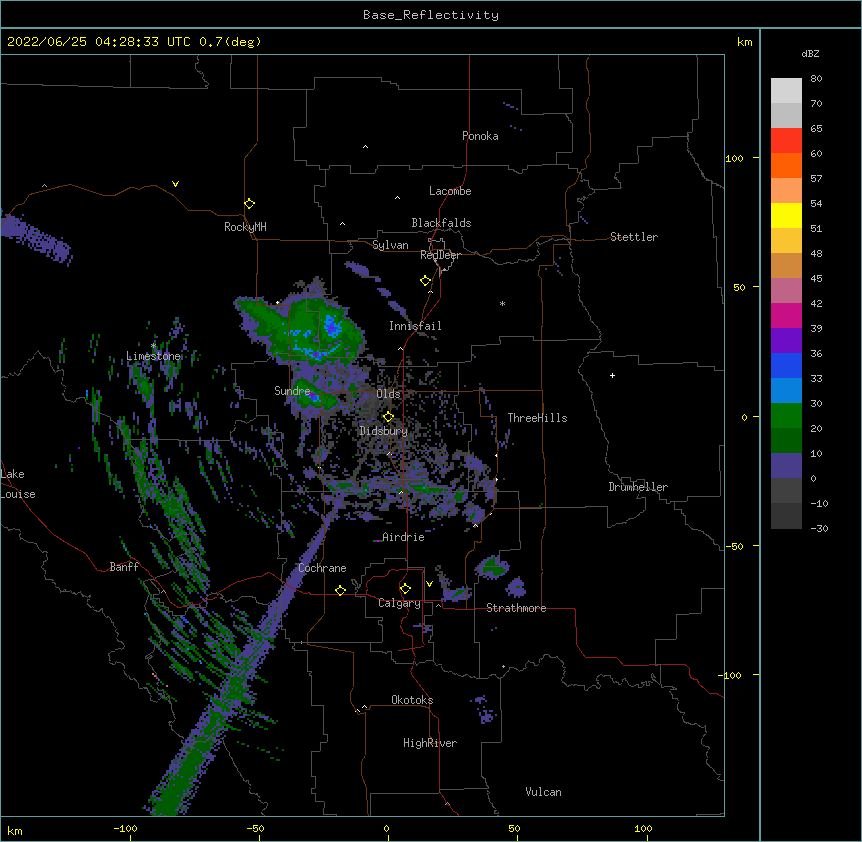Screen dimensions: 862x842
Task: Select the Didsbury label
Action: point(383,431)
